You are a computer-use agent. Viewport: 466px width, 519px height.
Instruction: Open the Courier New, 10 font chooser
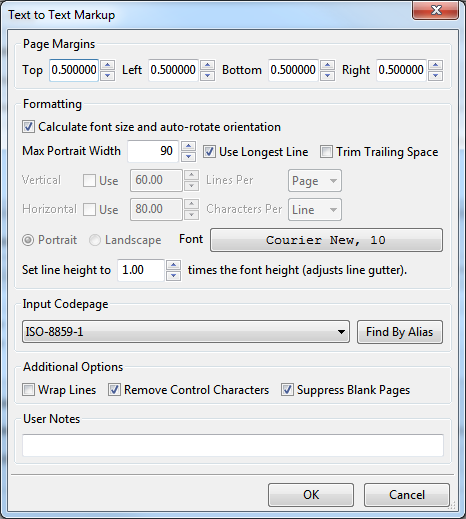[326, 240]
